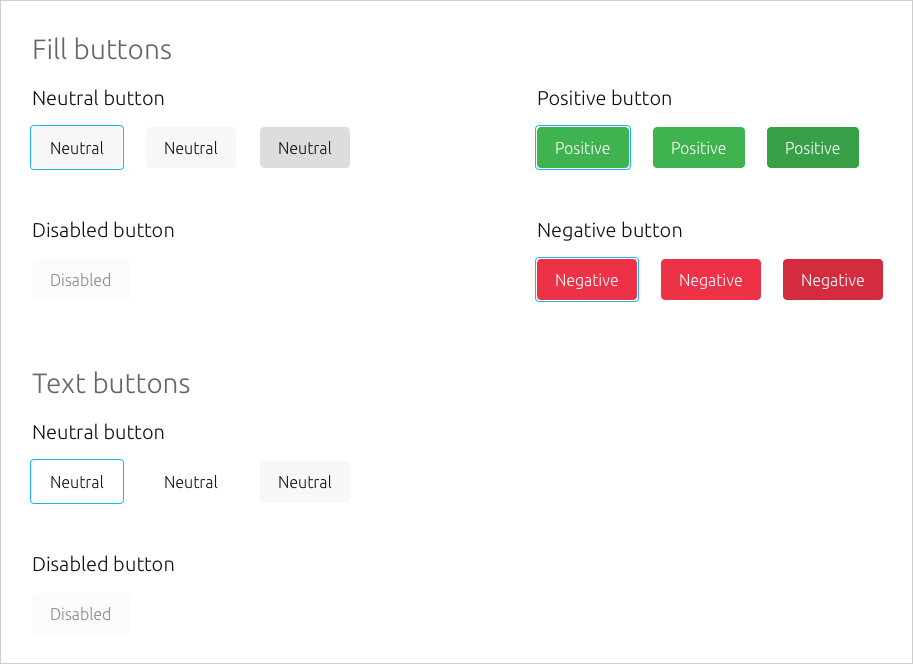Click the outlined Neutral text button
Screen dimensions: 913x664
pyautogui.click(x=77, y=481)
